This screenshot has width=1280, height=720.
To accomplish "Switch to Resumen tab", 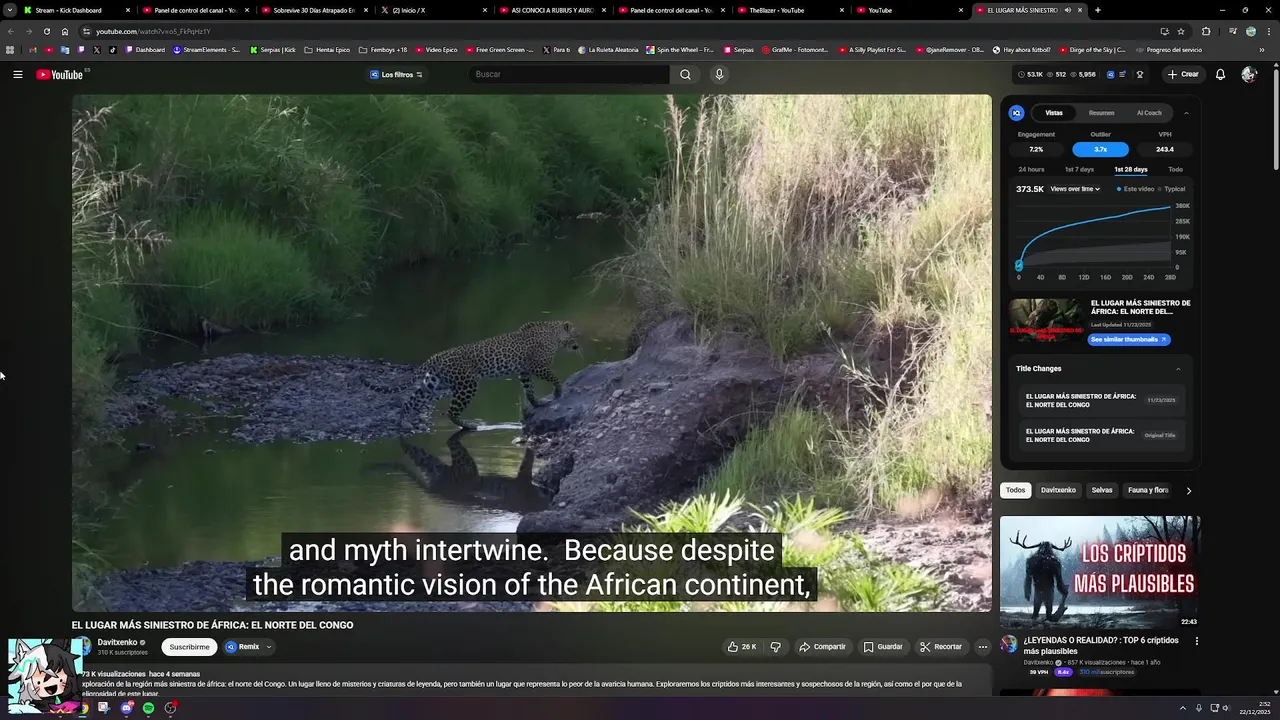I will [1101, 113].
